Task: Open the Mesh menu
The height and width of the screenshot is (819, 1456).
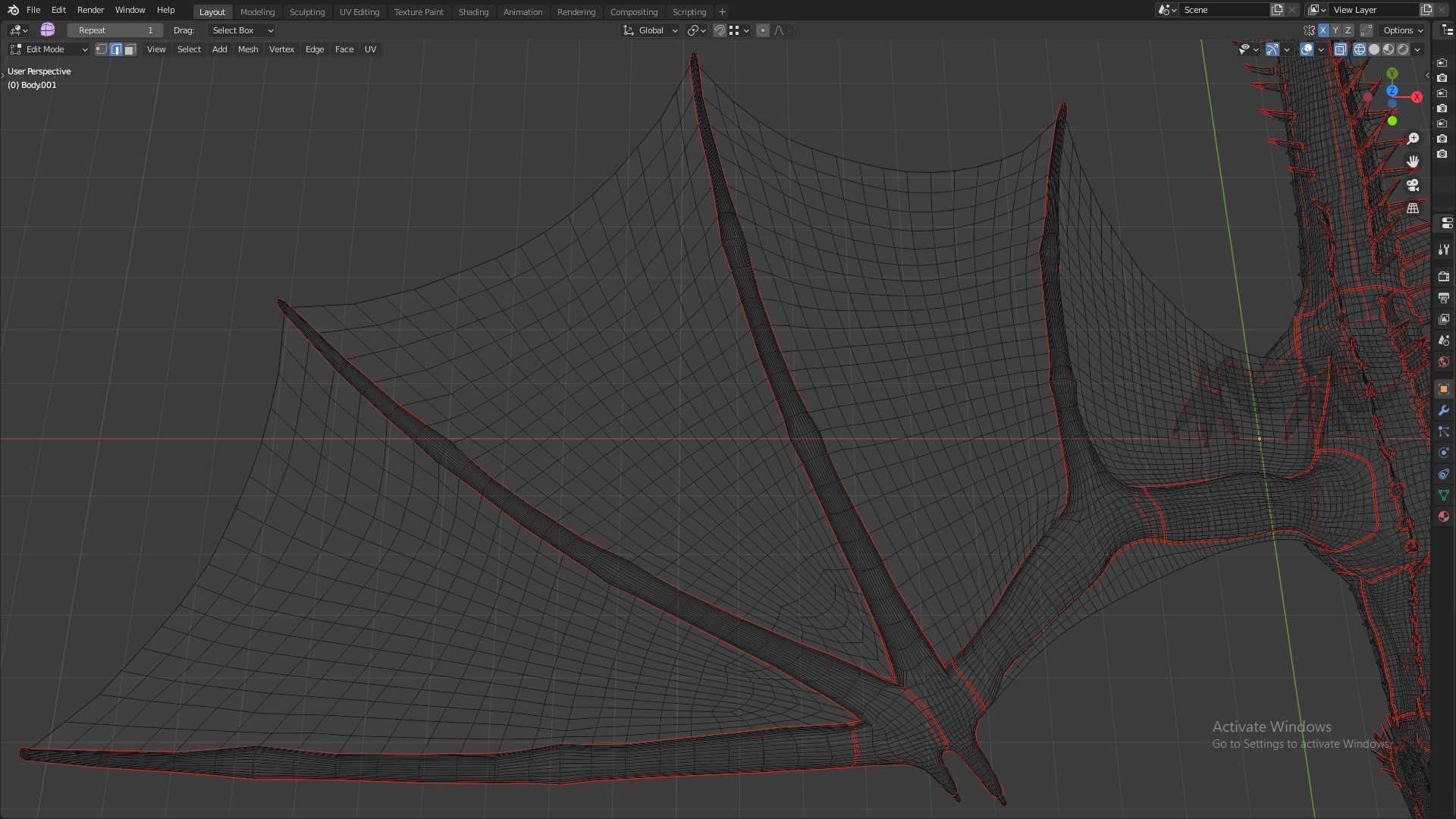Action: click(248, 49)
